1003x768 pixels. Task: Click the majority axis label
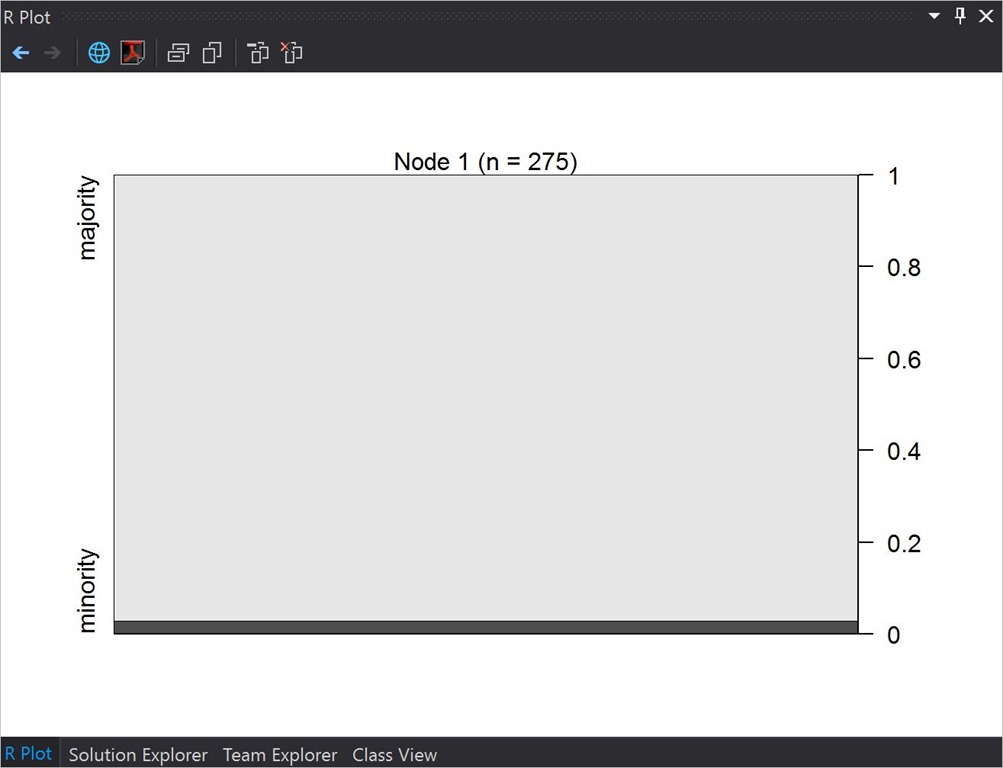pyautogui.click(x=88, y=218)
